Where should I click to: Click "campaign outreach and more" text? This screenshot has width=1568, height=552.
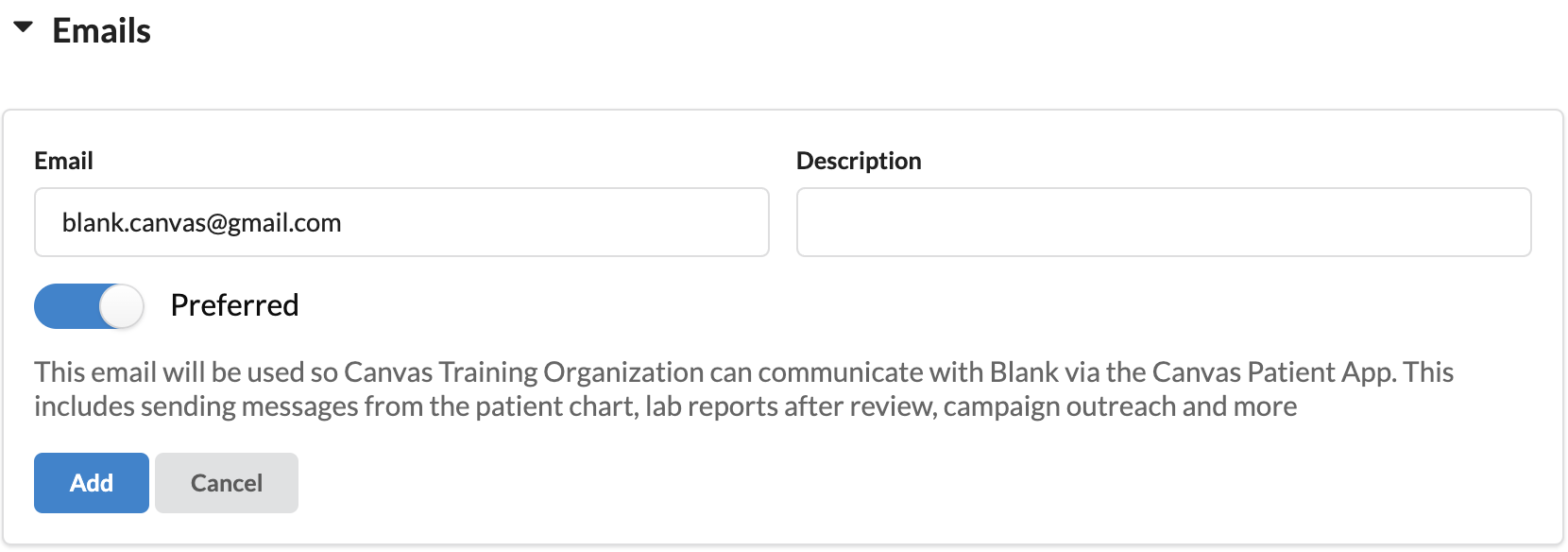(x=1119, y=406)
